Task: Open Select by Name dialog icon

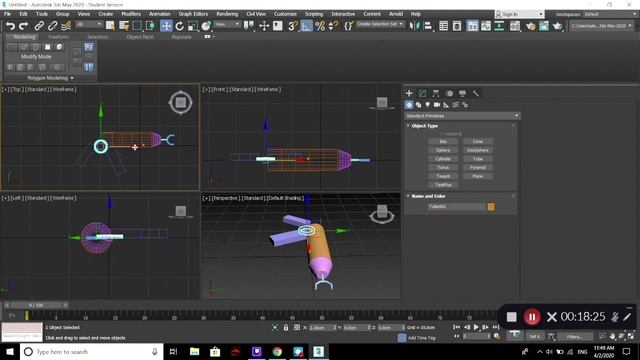Action: [124, 26]
